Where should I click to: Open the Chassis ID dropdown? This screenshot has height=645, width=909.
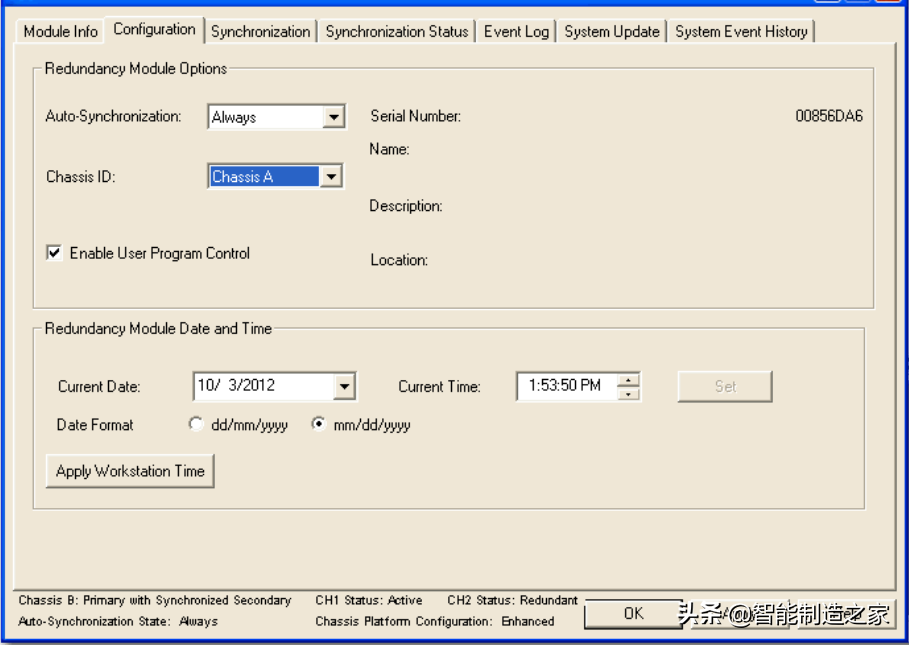point(331,177)
